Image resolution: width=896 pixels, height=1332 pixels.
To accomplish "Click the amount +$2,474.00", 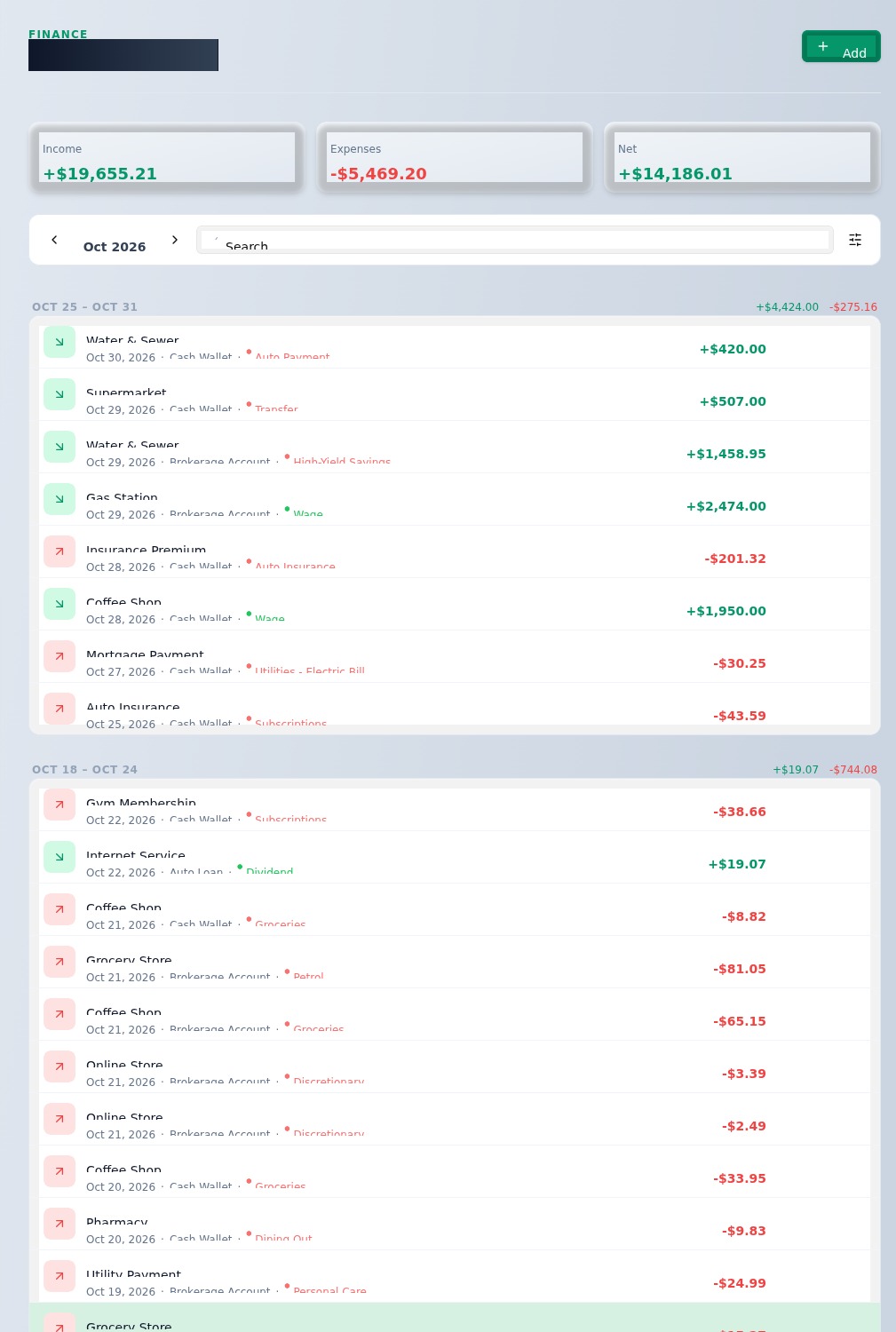I will 726,506.
